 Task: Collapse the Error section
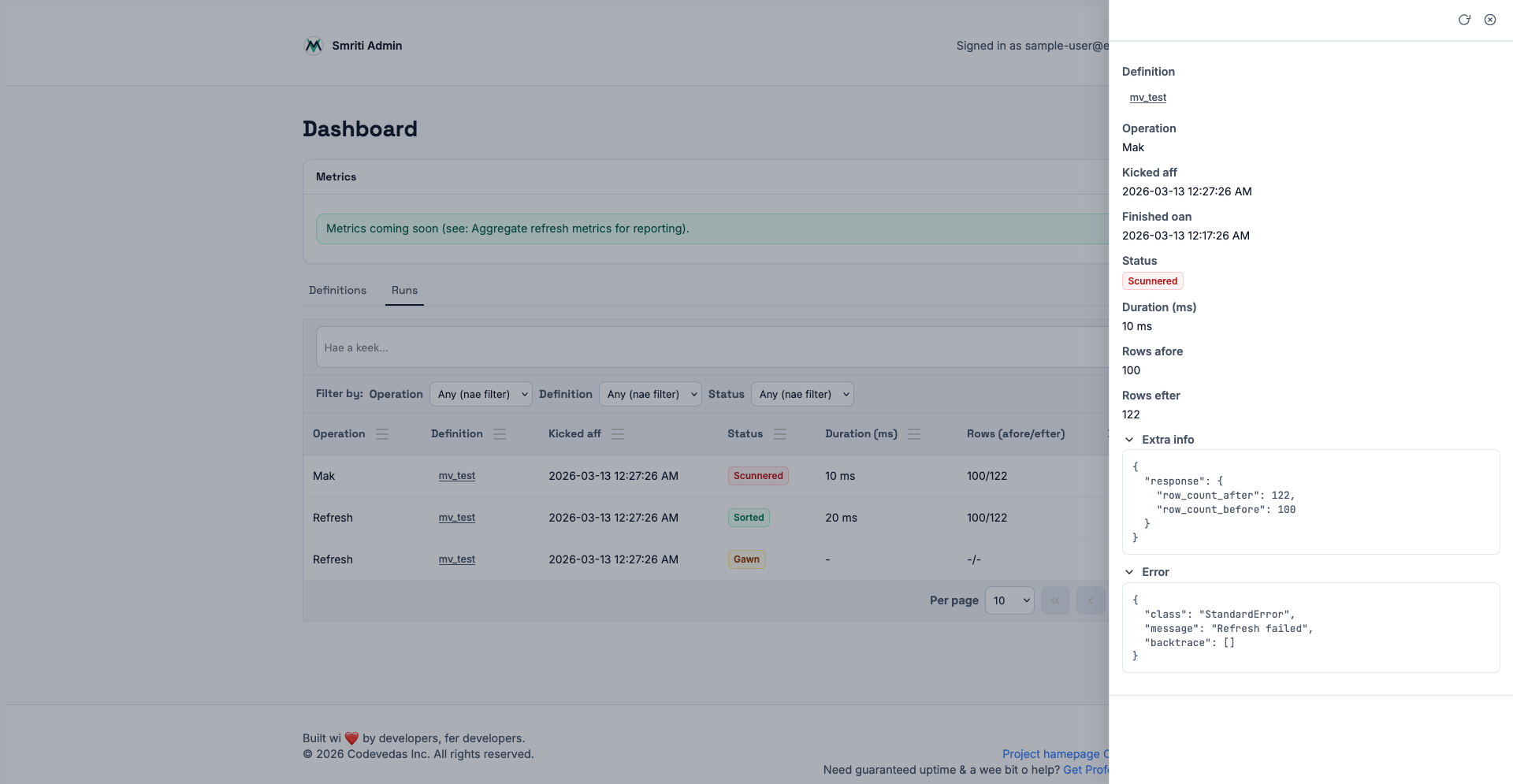(1129, 572)
